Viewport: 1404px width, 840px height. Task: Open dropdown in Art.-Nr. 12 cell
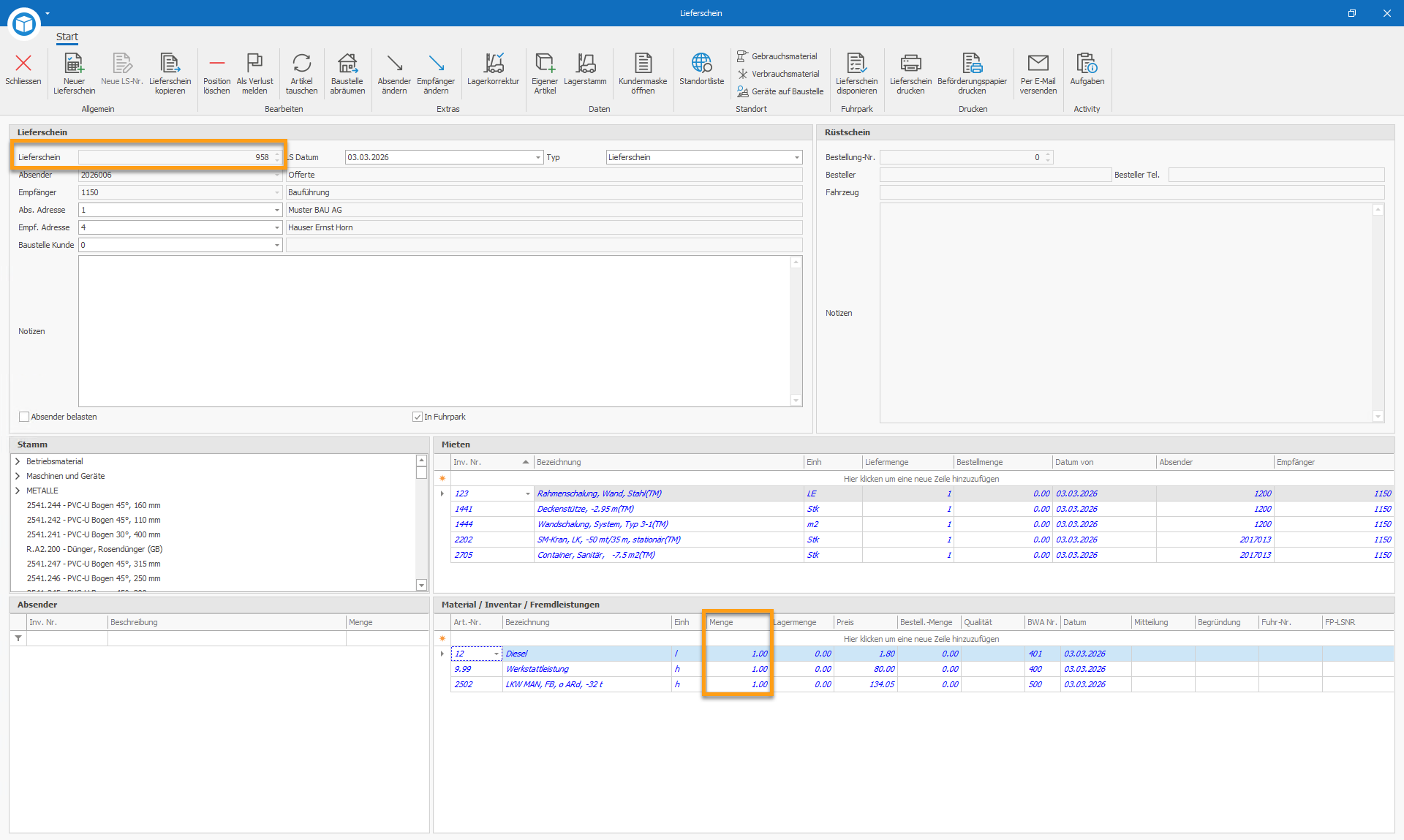497,654
